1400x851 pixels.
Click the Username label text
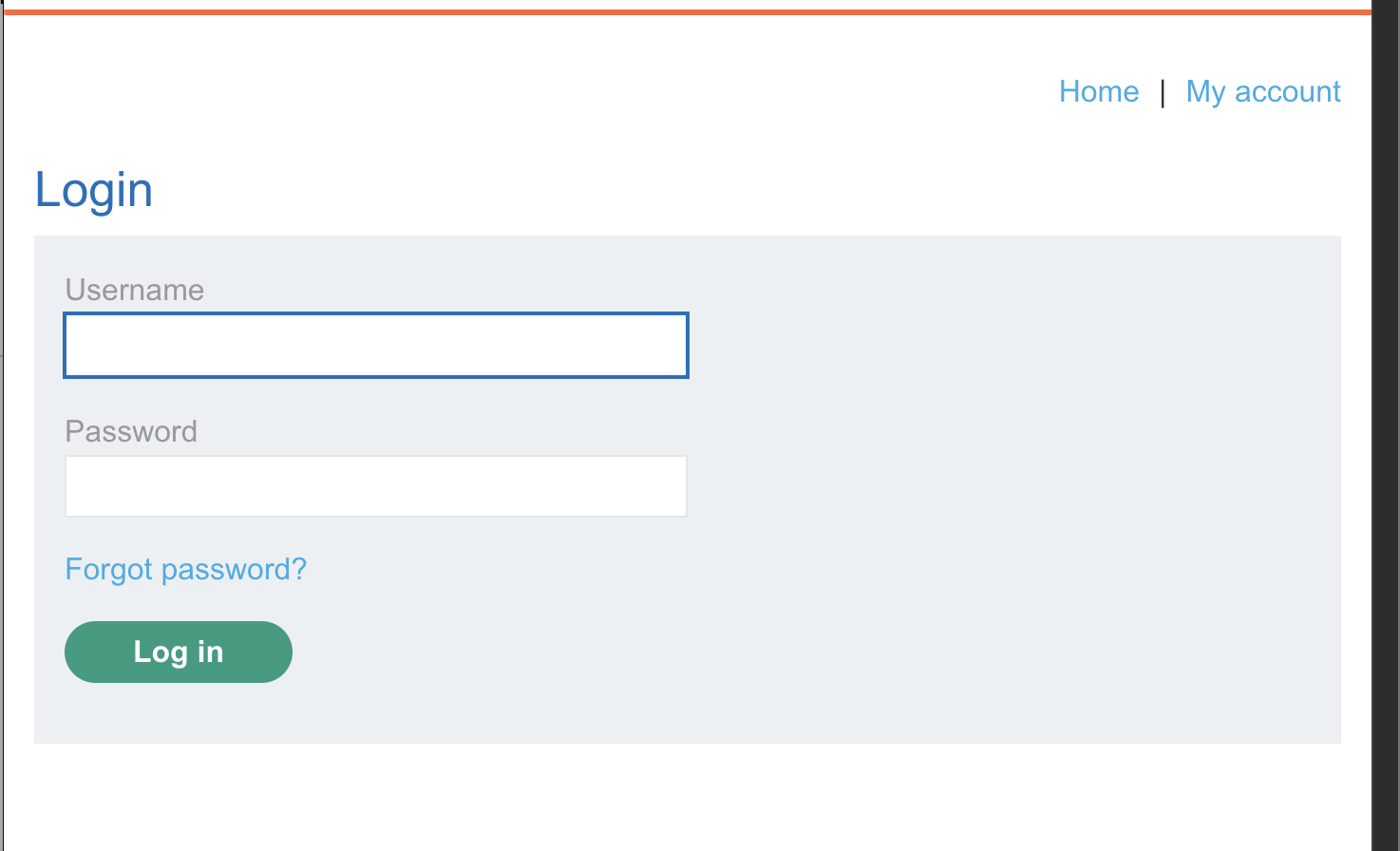[135, 290]
